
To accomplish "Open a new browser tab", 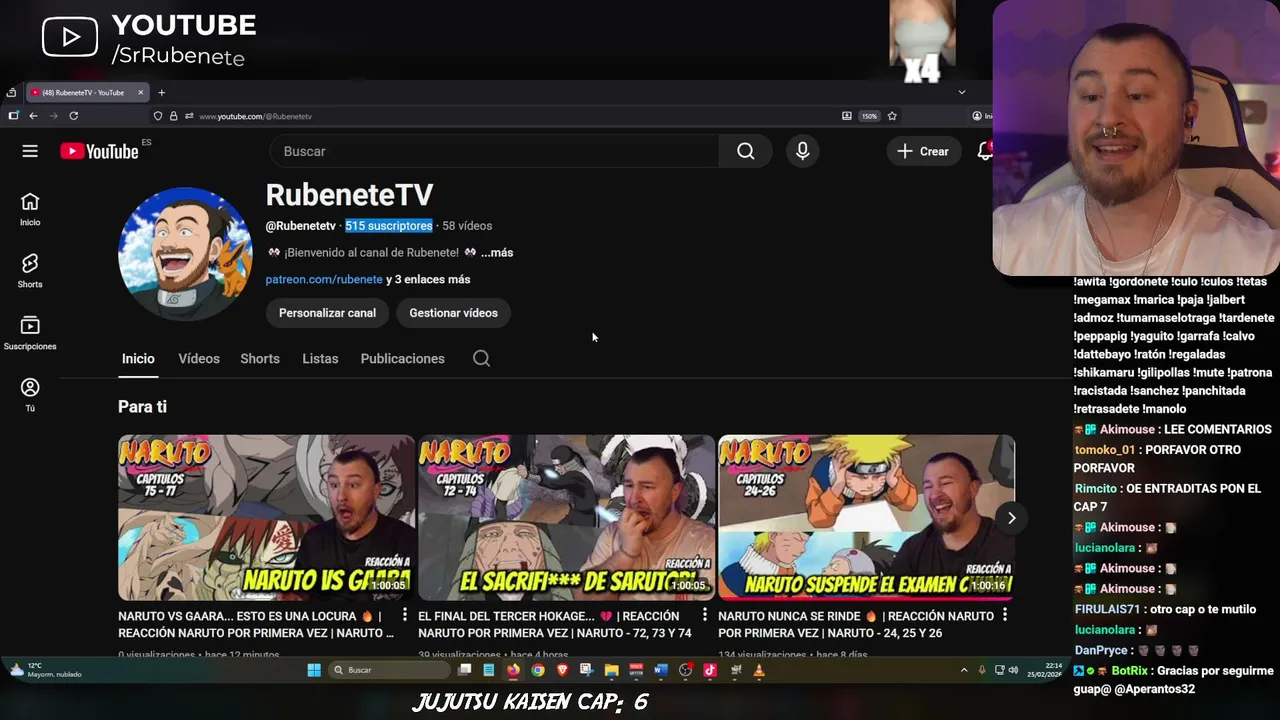I will (x=161, y=93).
